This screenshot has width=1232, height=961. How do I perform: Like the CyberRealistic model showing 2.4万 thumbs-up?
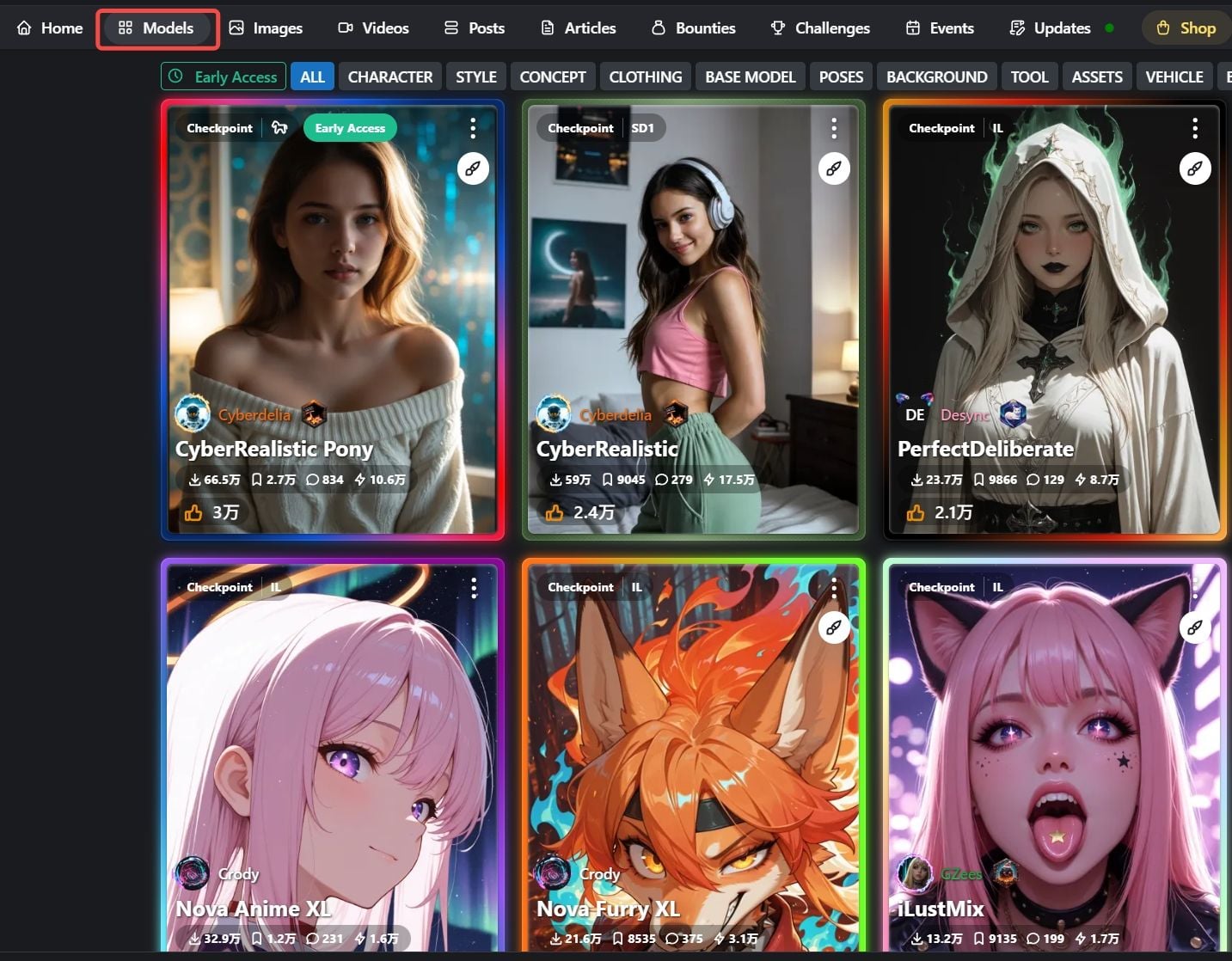tap(580, 512)
